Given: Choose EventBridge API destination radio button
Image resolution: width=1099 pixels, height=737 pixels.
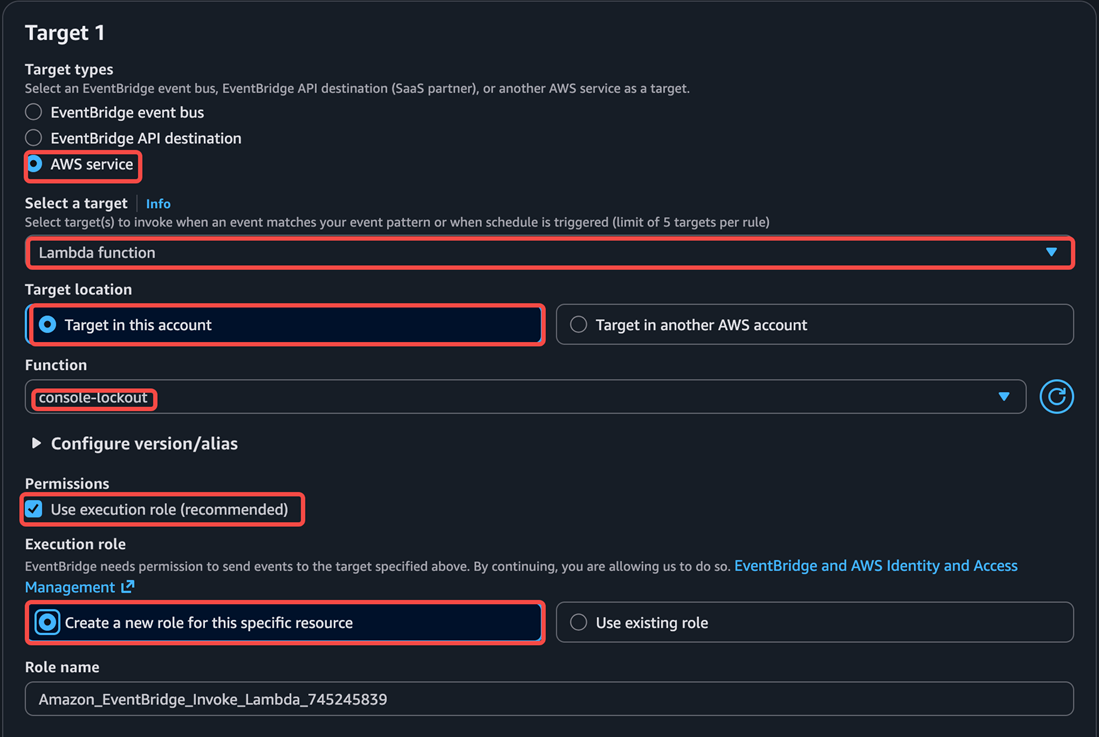Looking at the screenshot, I should point(34,138).
